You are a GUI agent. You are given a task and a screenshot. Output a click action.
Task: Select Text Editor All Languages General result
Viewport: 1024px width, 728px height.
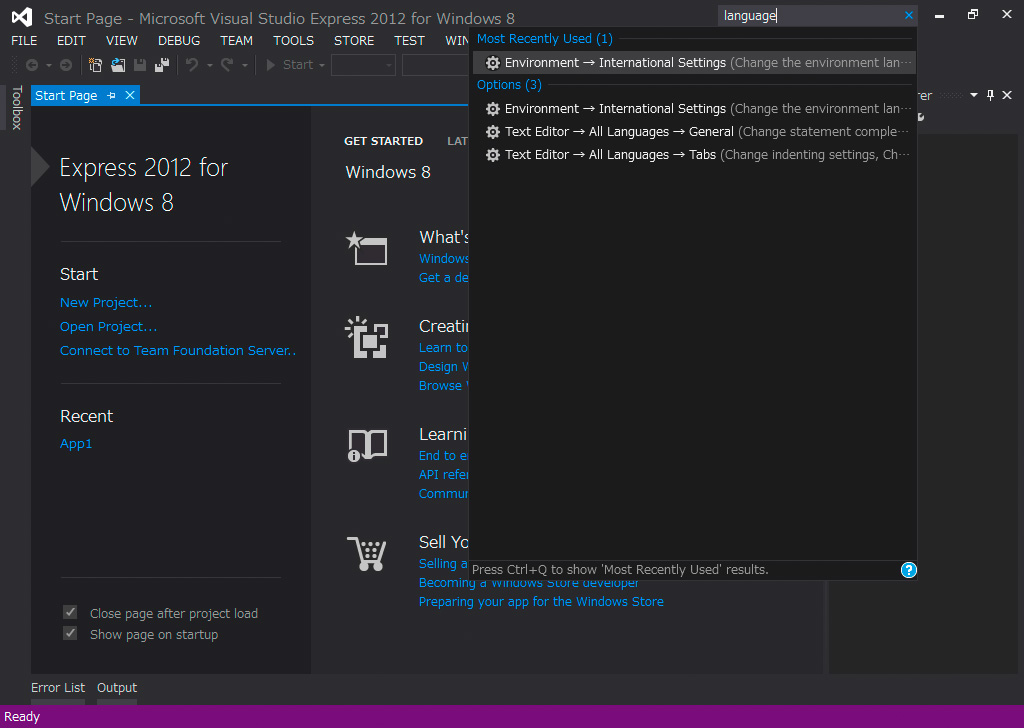click(694, 132)
